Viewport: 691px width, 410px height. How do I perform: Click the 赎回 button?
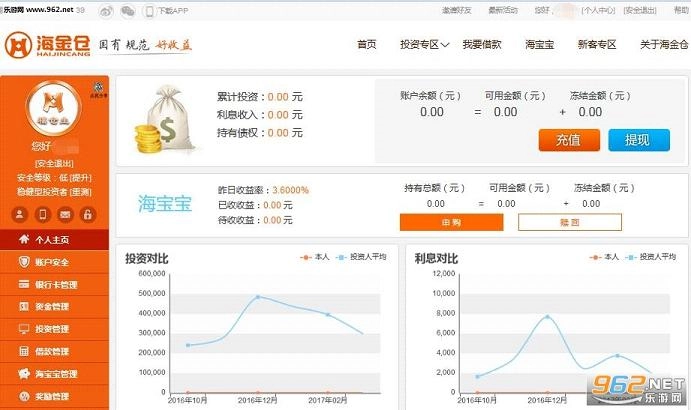(570, 222)
